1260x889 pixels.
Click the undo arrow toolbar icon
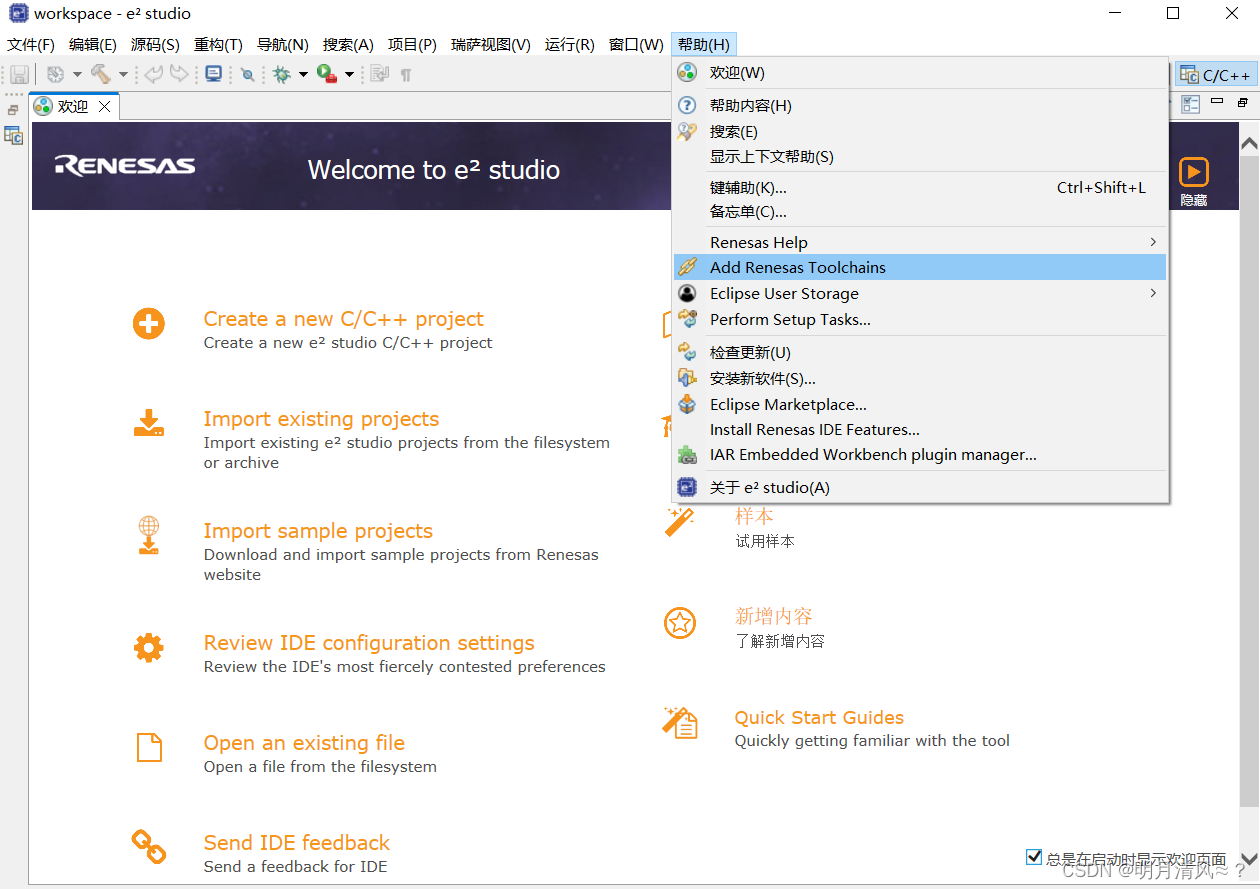(154, 74)
